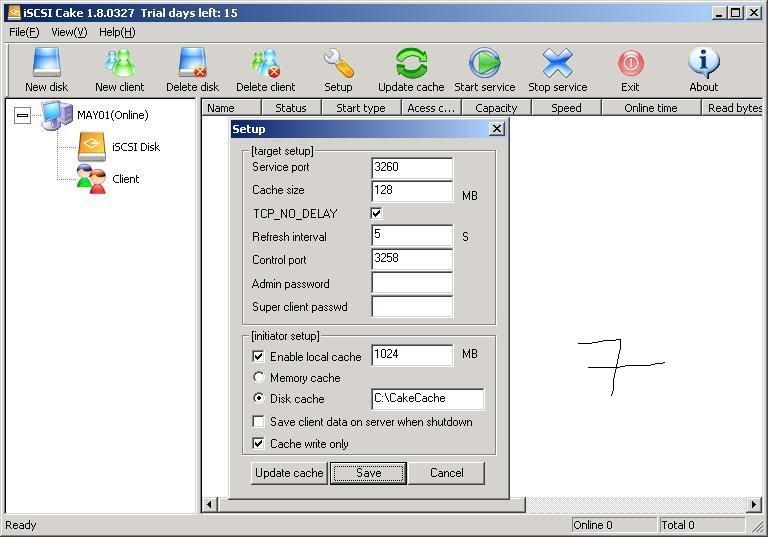Cancel the Setup dialog
768x537 pixels.
446,473
